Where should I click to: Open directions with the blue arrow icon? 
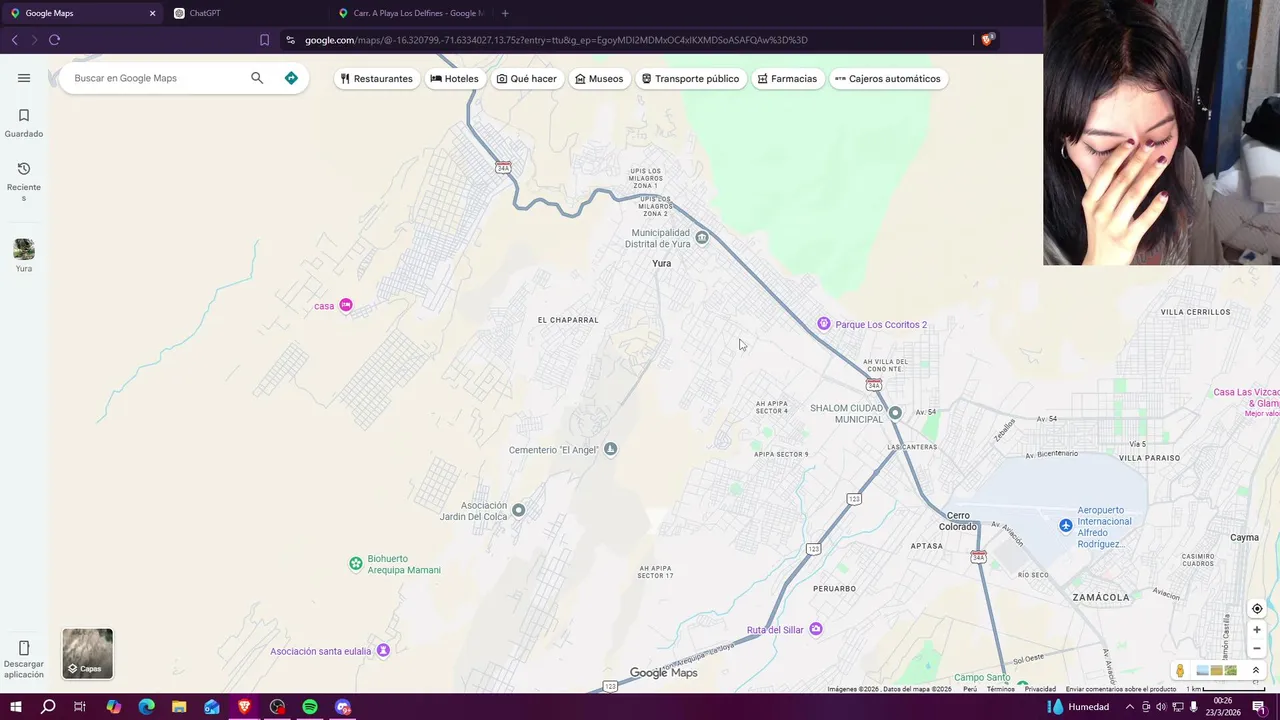point(291,78)
